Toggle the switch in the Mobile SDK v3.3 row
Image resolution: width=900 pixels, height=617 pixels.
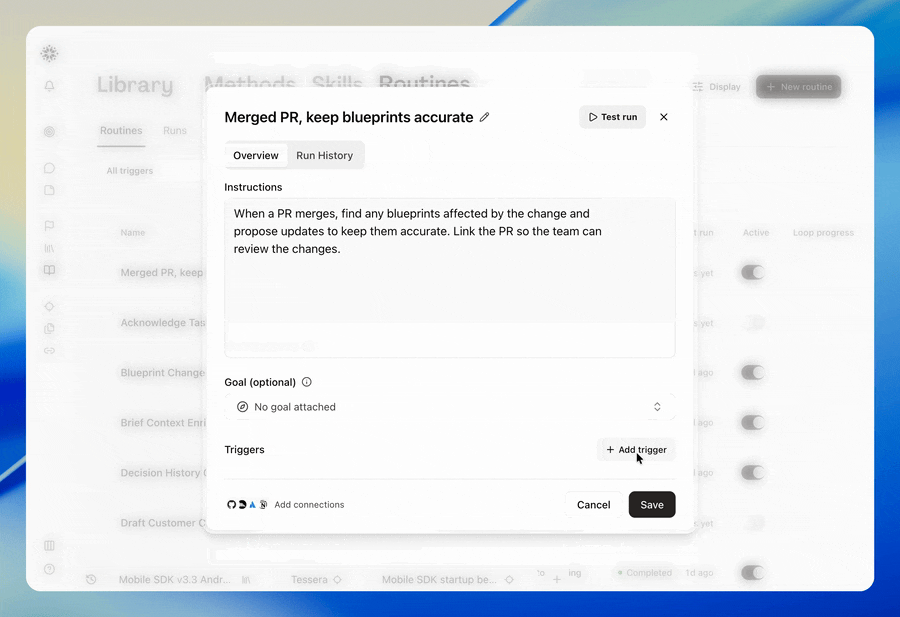point(752,572)
